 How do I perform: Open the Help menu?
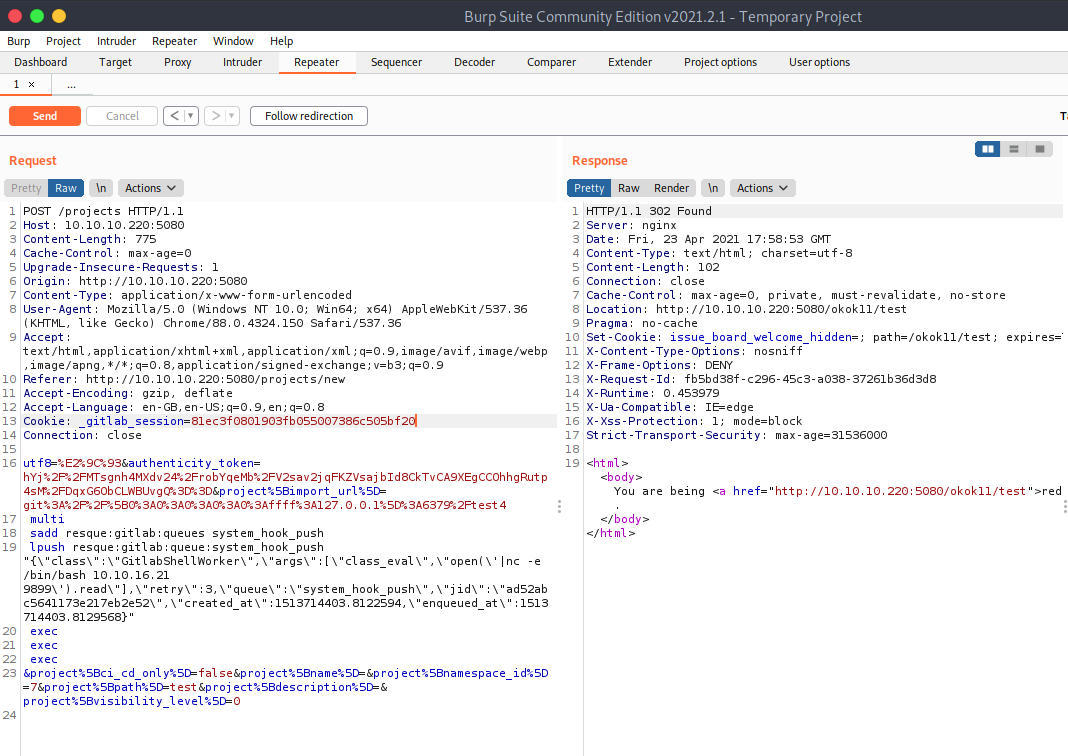pyautogui.click(x=281, y=41)
